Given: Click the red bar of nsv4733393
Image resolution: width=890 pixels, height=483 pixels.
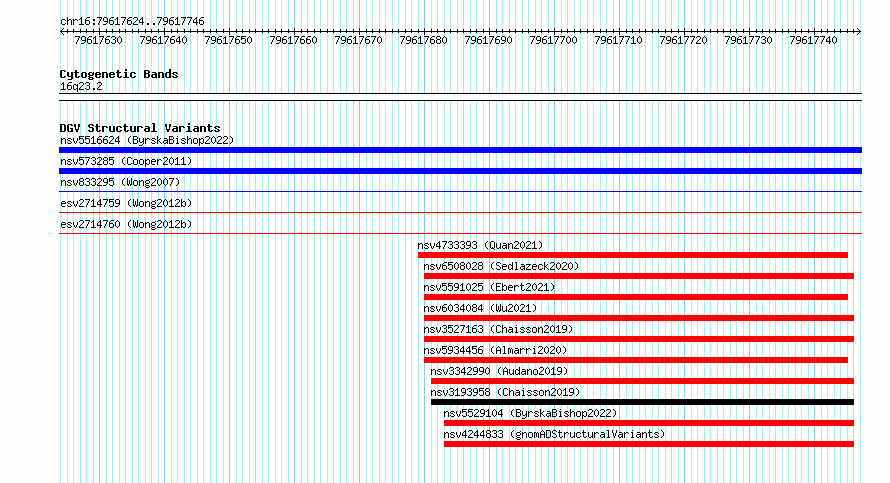Looking at the screenshot, I should pos(633,255).
